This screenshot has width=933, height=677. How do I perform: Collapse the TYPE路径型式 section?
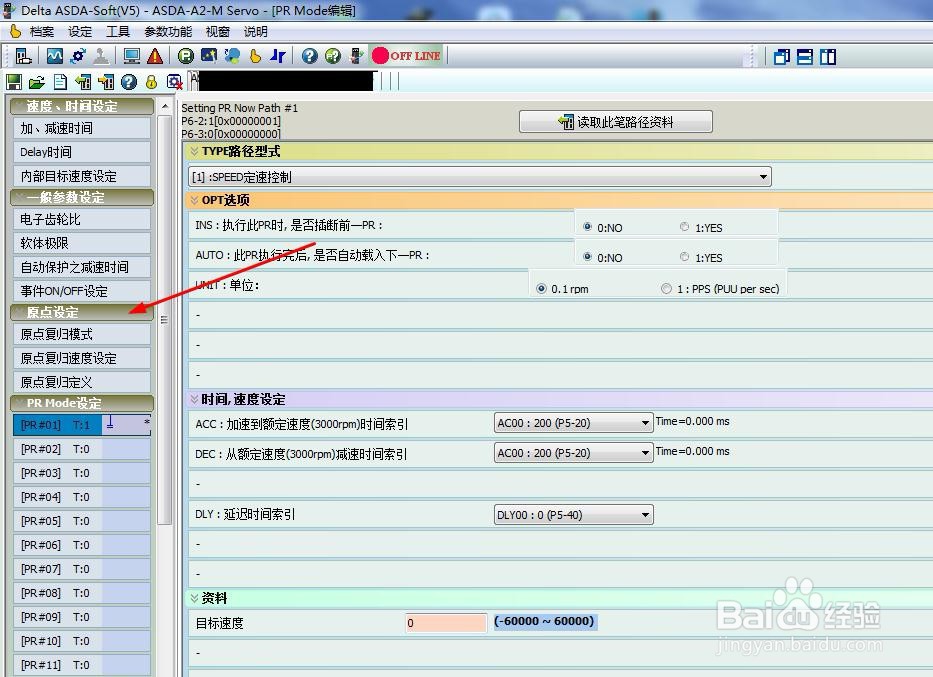click(x=194, y=151)
